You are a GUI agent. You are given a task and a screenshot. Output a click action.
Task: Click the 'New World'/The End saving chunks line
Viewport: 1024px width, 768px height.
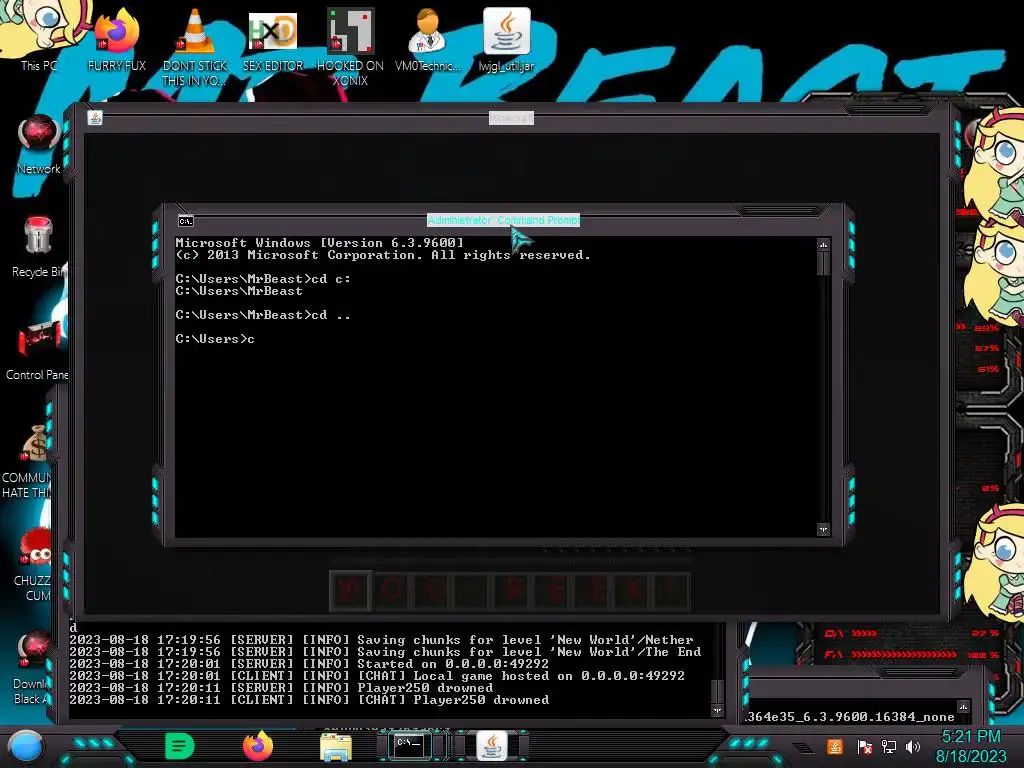point(385,652)
